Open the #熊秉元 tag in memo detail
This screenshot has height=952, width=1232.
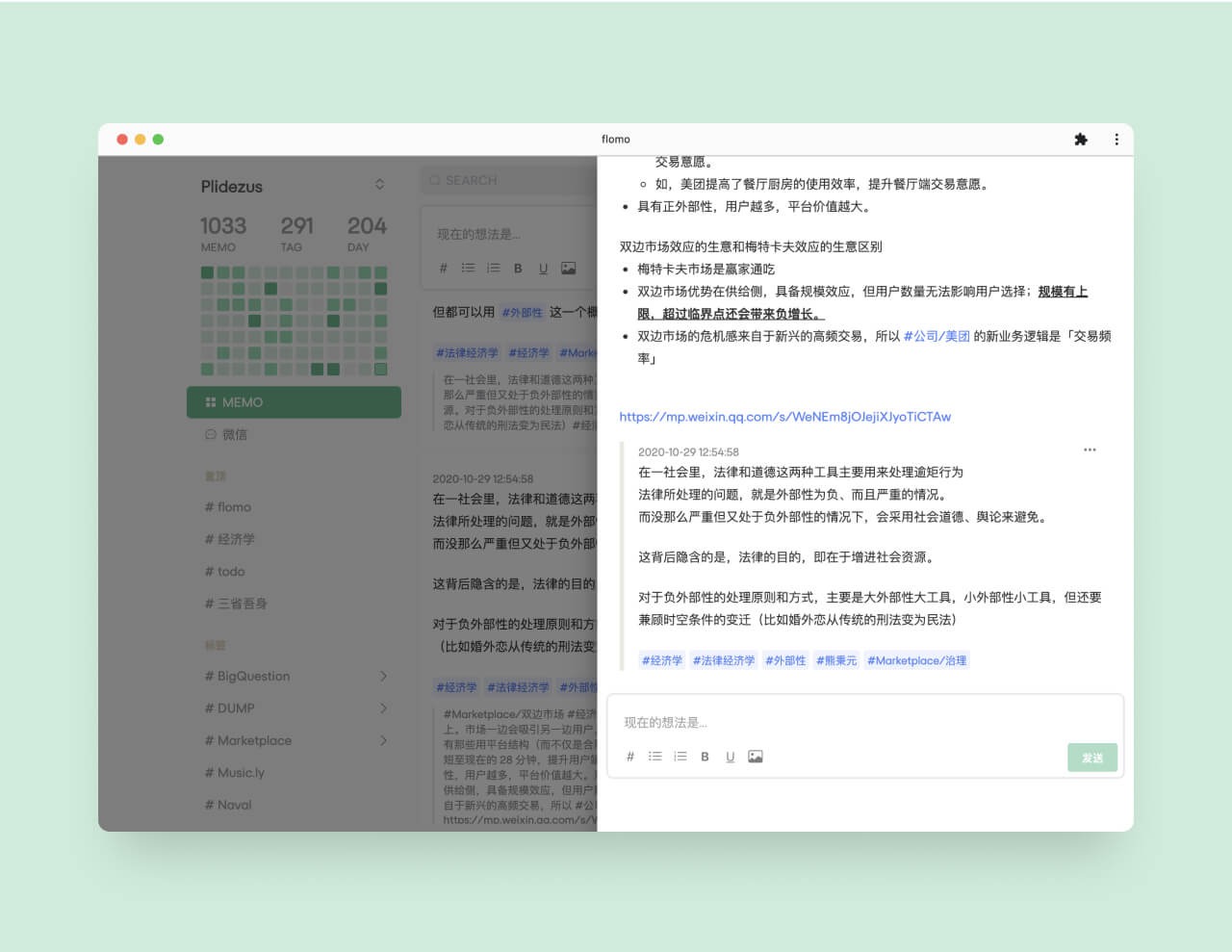point(836,660)
